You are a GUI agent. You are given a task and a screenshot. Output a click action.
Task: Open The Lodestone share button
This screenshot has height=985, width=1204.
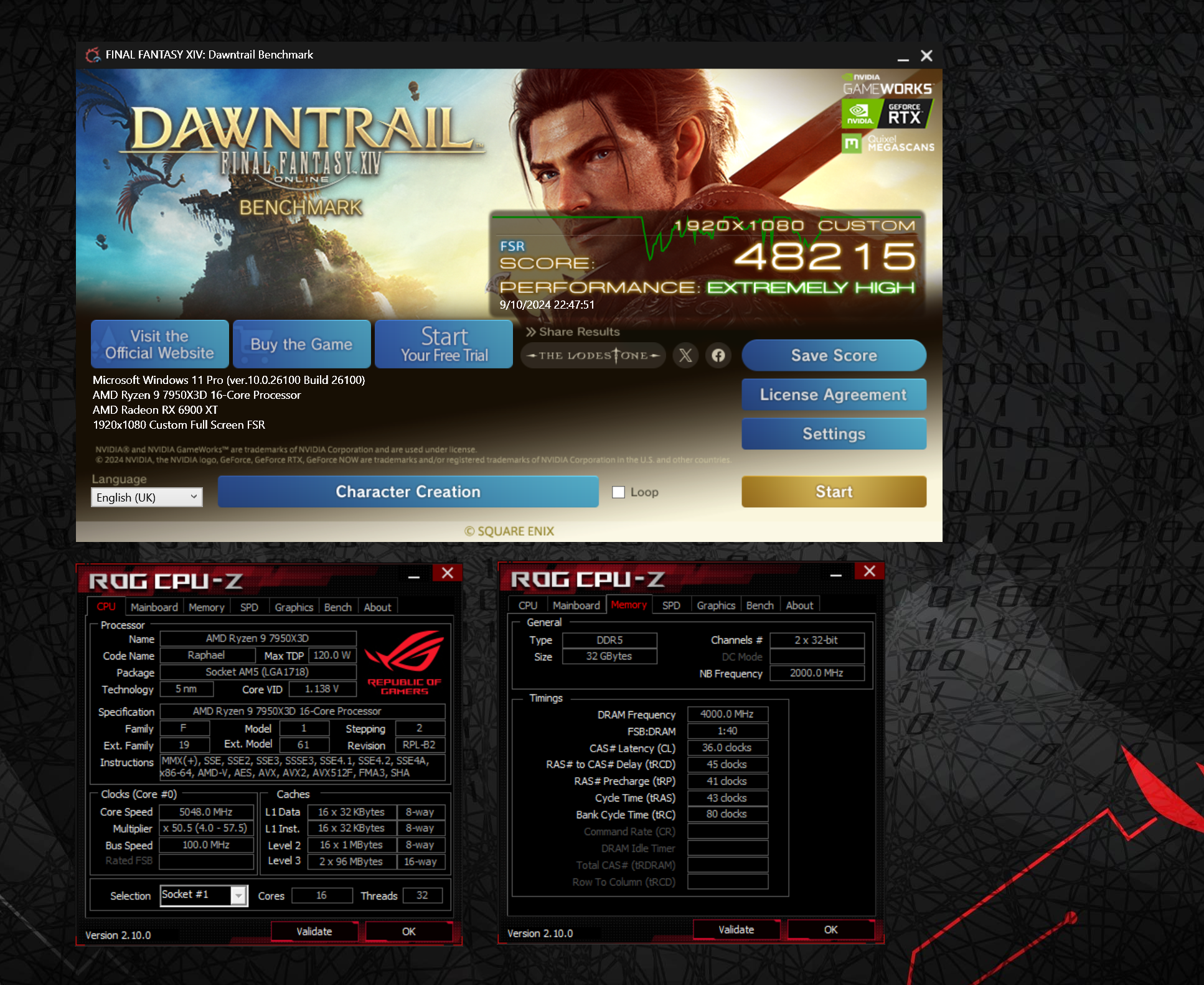pyautogui.click(x=593, y=355)
